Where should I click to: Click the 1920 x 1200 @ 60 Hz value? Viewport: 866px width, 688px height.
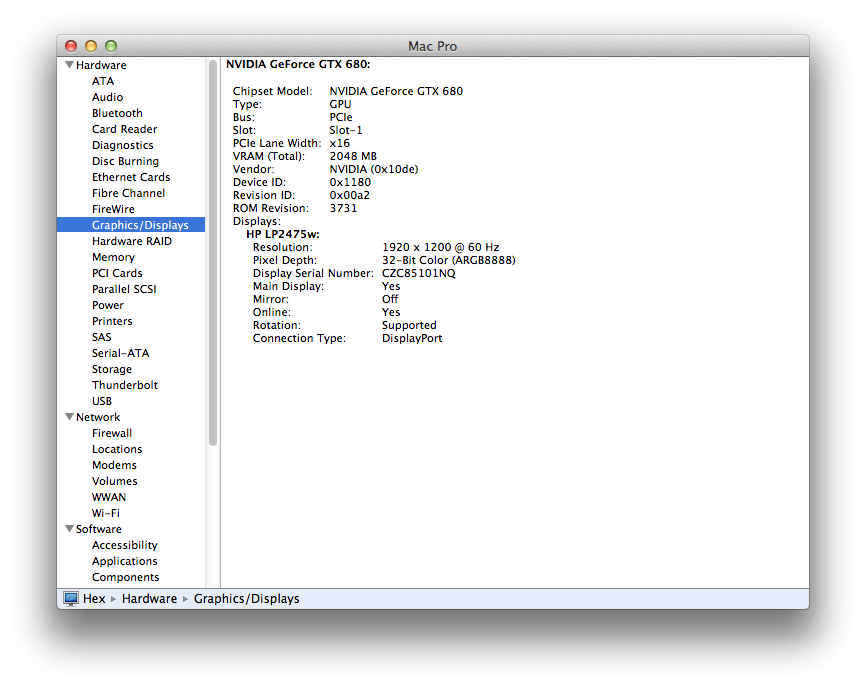tap(441, 247)
